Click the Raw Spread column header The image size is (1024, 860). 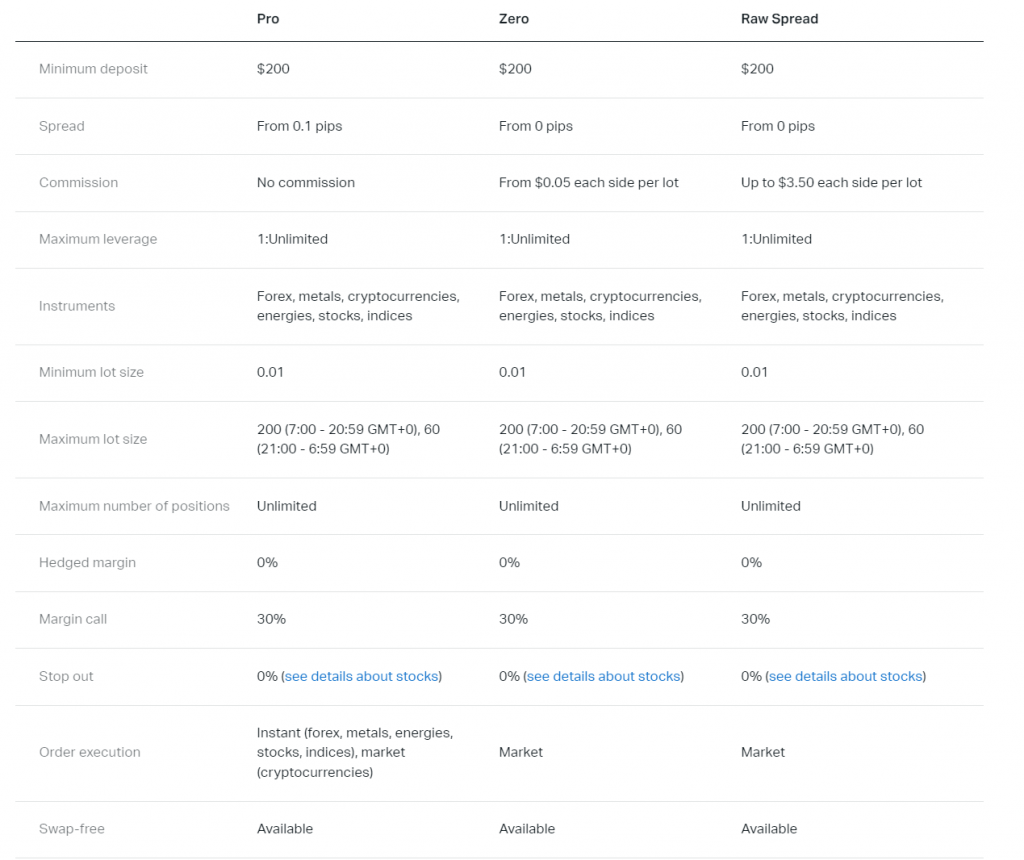point(779,19)
